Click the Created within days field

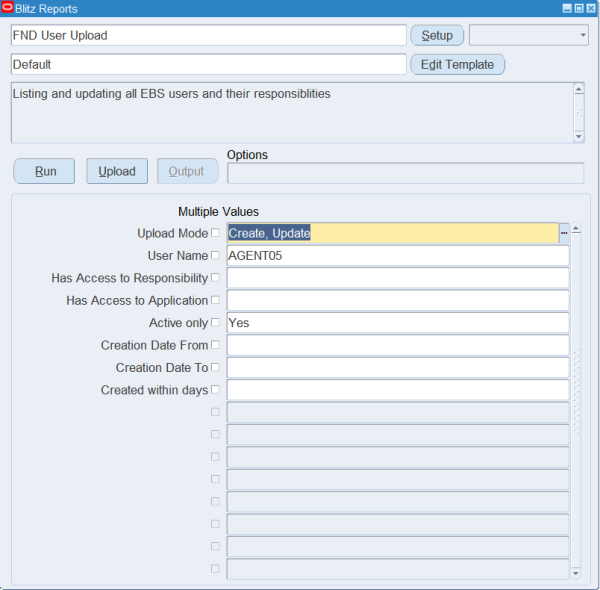[x=398, y=390]
